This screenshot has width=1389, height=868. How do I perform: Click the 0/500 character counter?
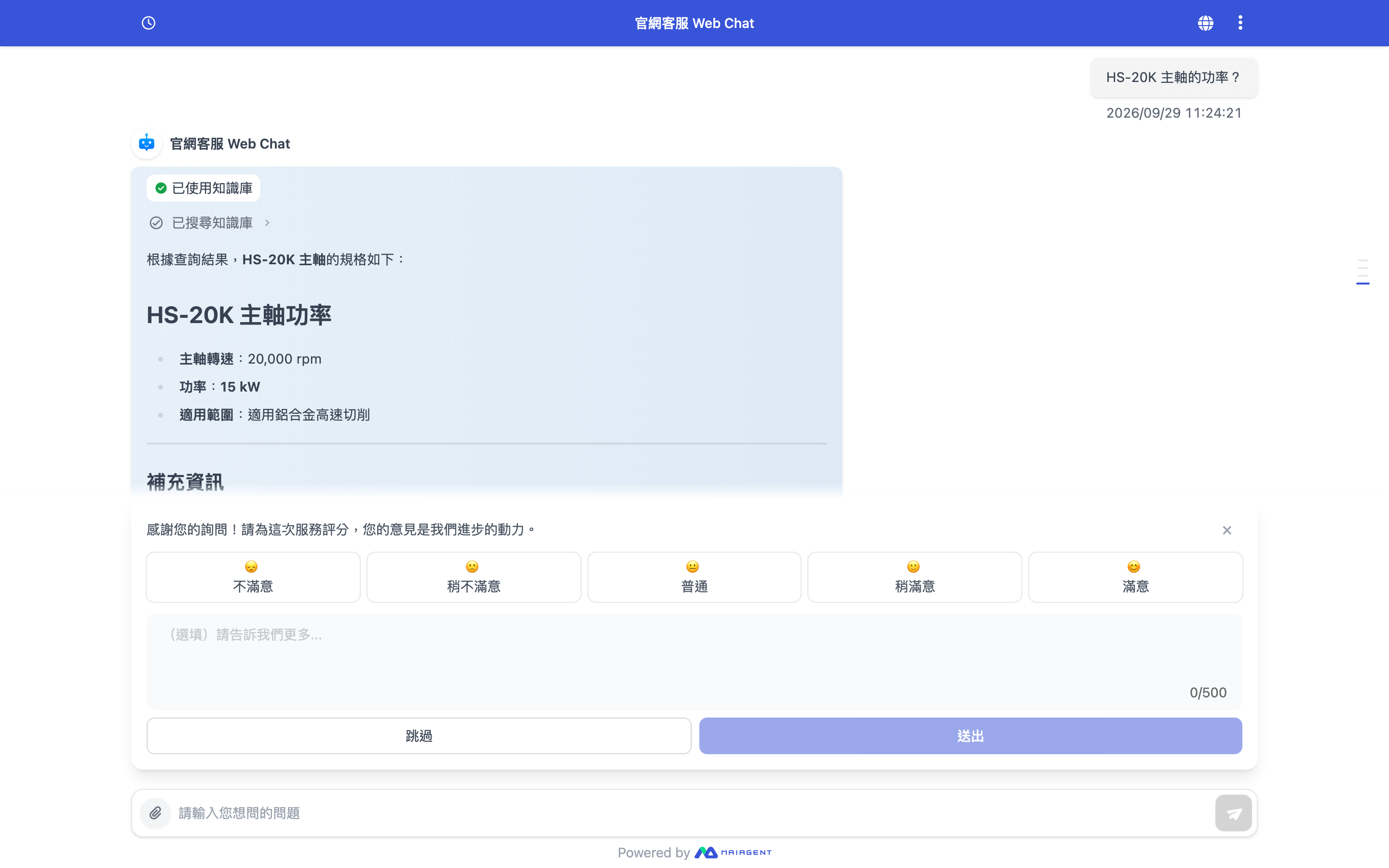coord(1208,692)
